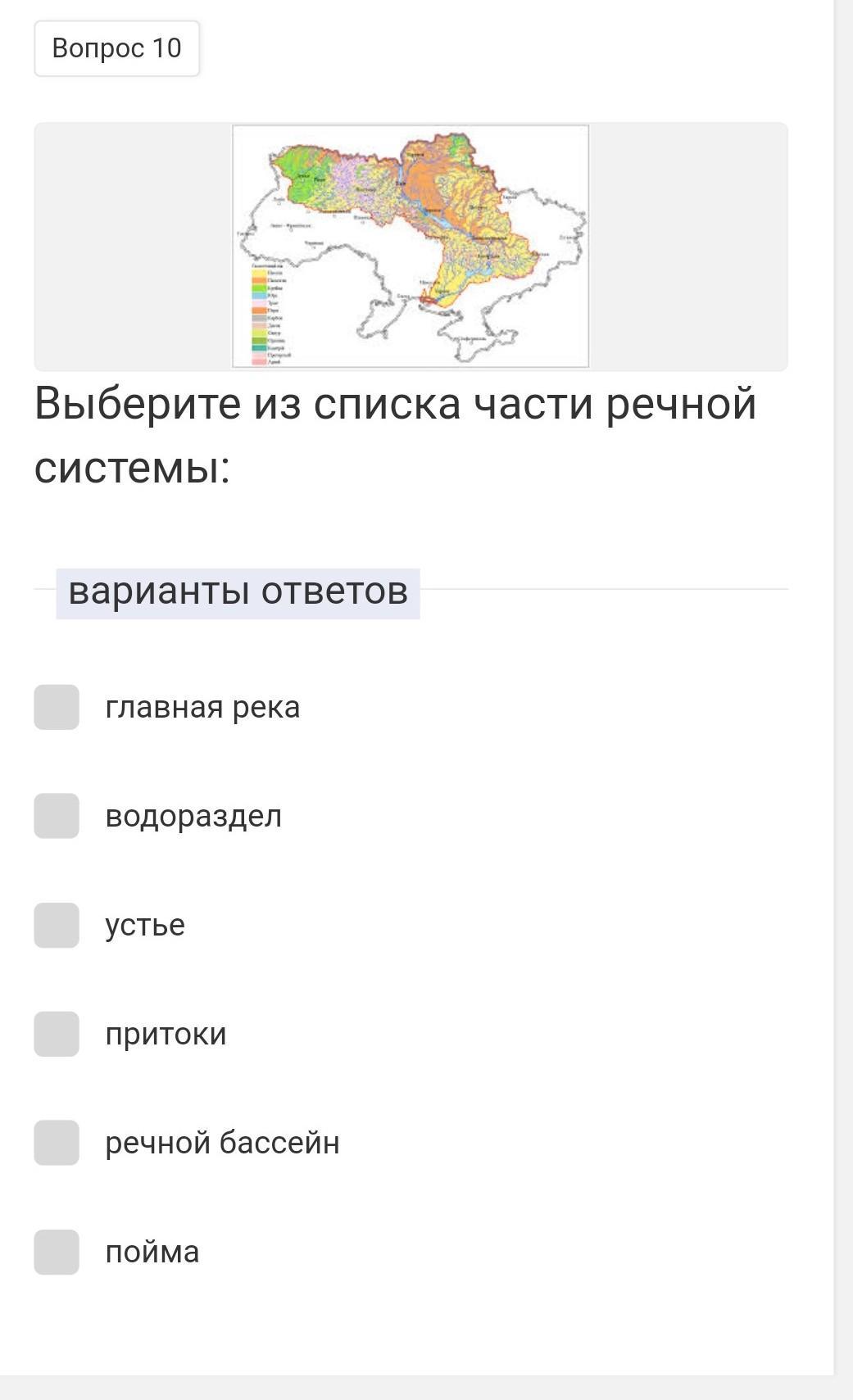Toggle the 'пойма' checkbox
Image resolution: width=853 pixels, height=1400 pixels.
click(57, 1252)
